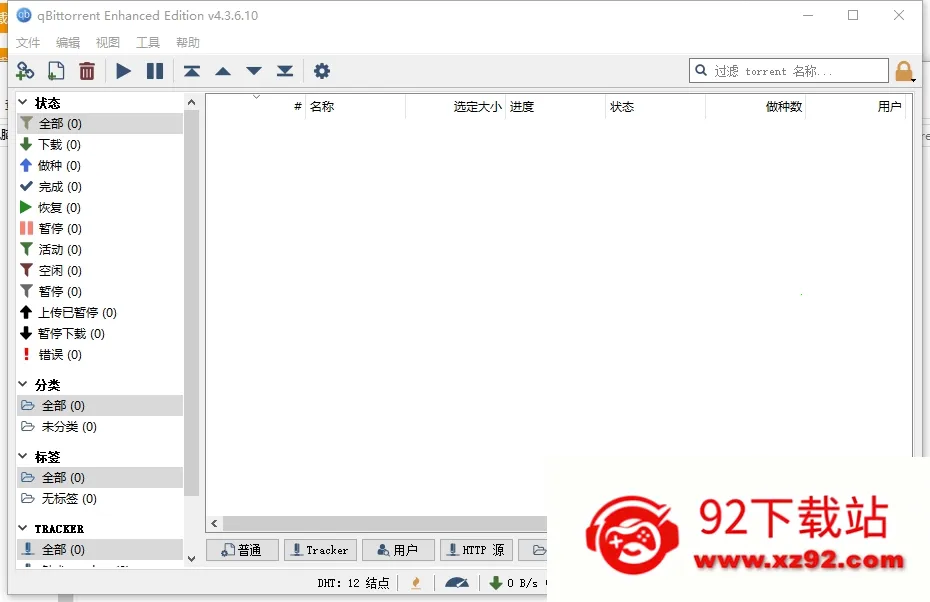This screenshot has height=602, width=930.
Task: Sort by the 进度 column header
Action: 555,107
